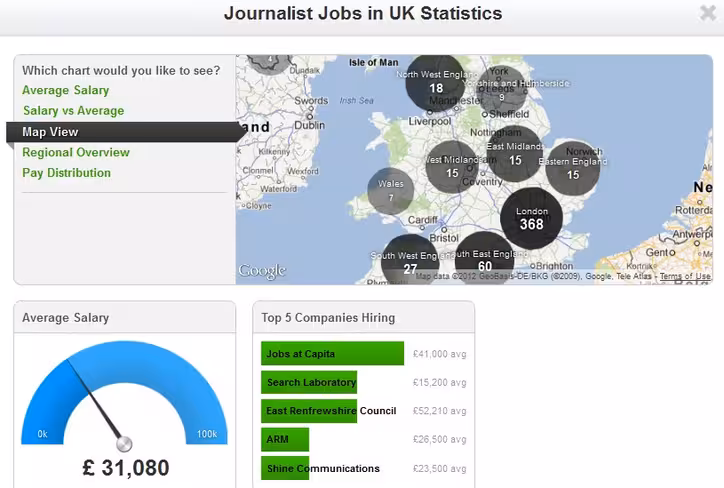Close the statistics dialog with X icon
Viewport: 724px width, 488px height.
708,13
